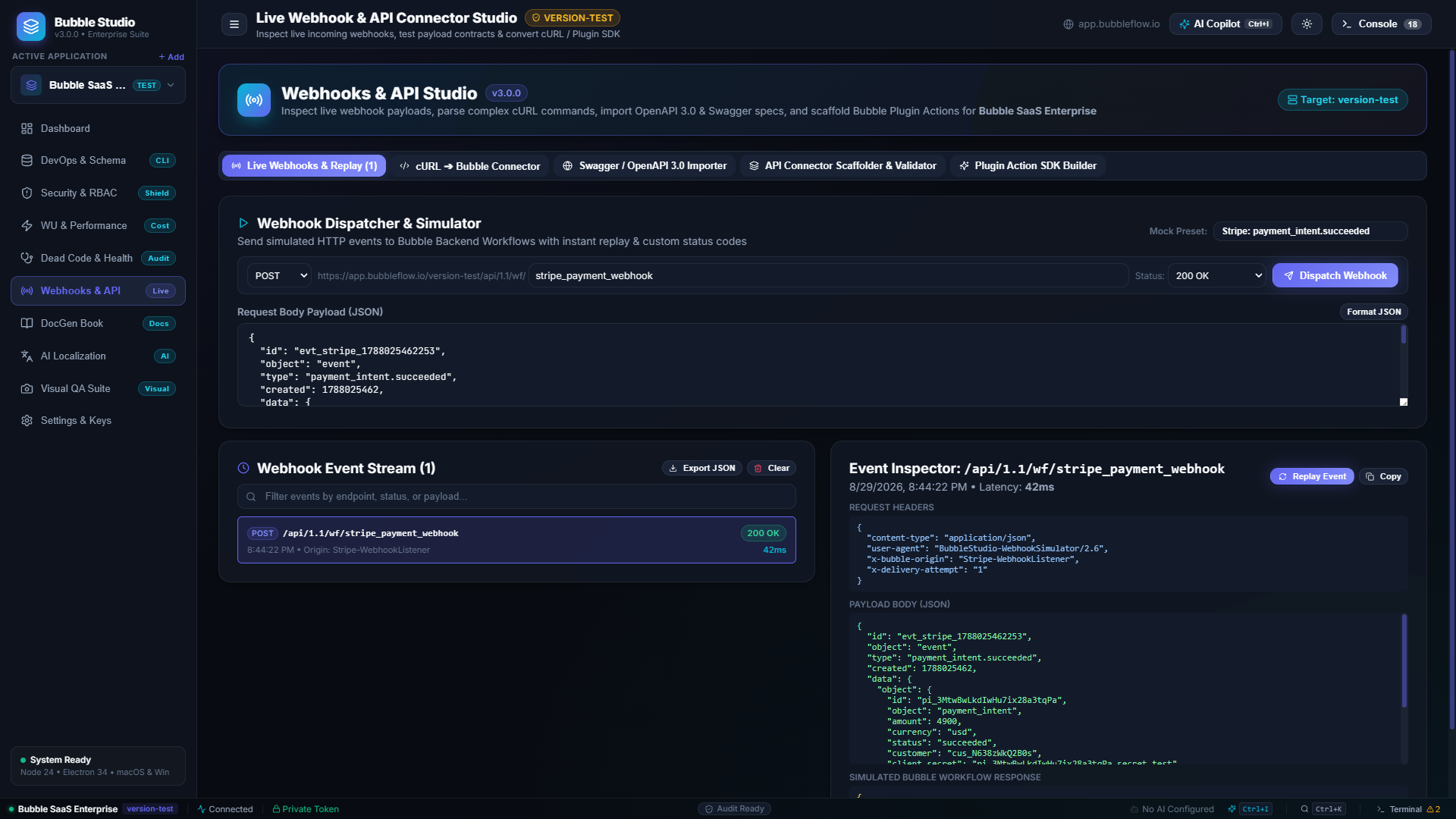
Task: Click the stripe_payment_webhook endpoint input
Action: pos(829,276)
